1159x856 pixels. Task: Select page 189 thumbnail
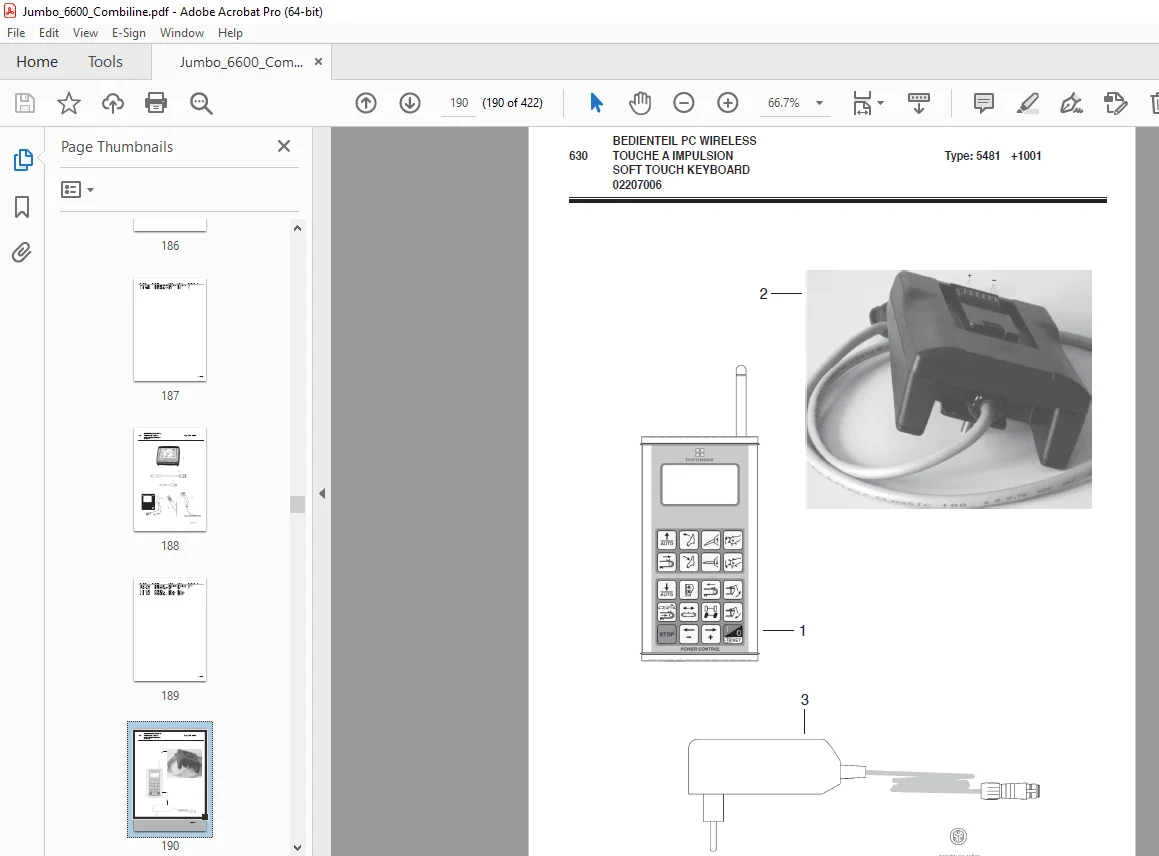170,630
